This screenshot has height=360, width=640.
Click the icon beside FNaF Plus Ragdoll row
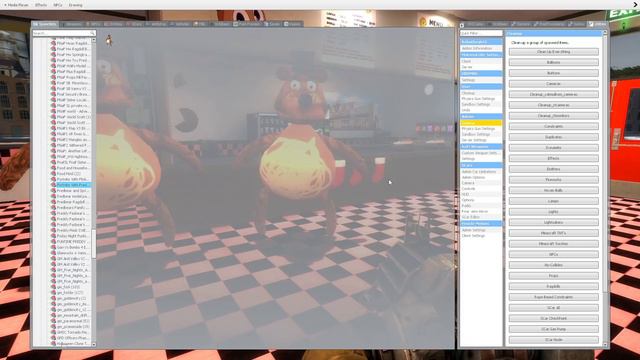point(53,71)
